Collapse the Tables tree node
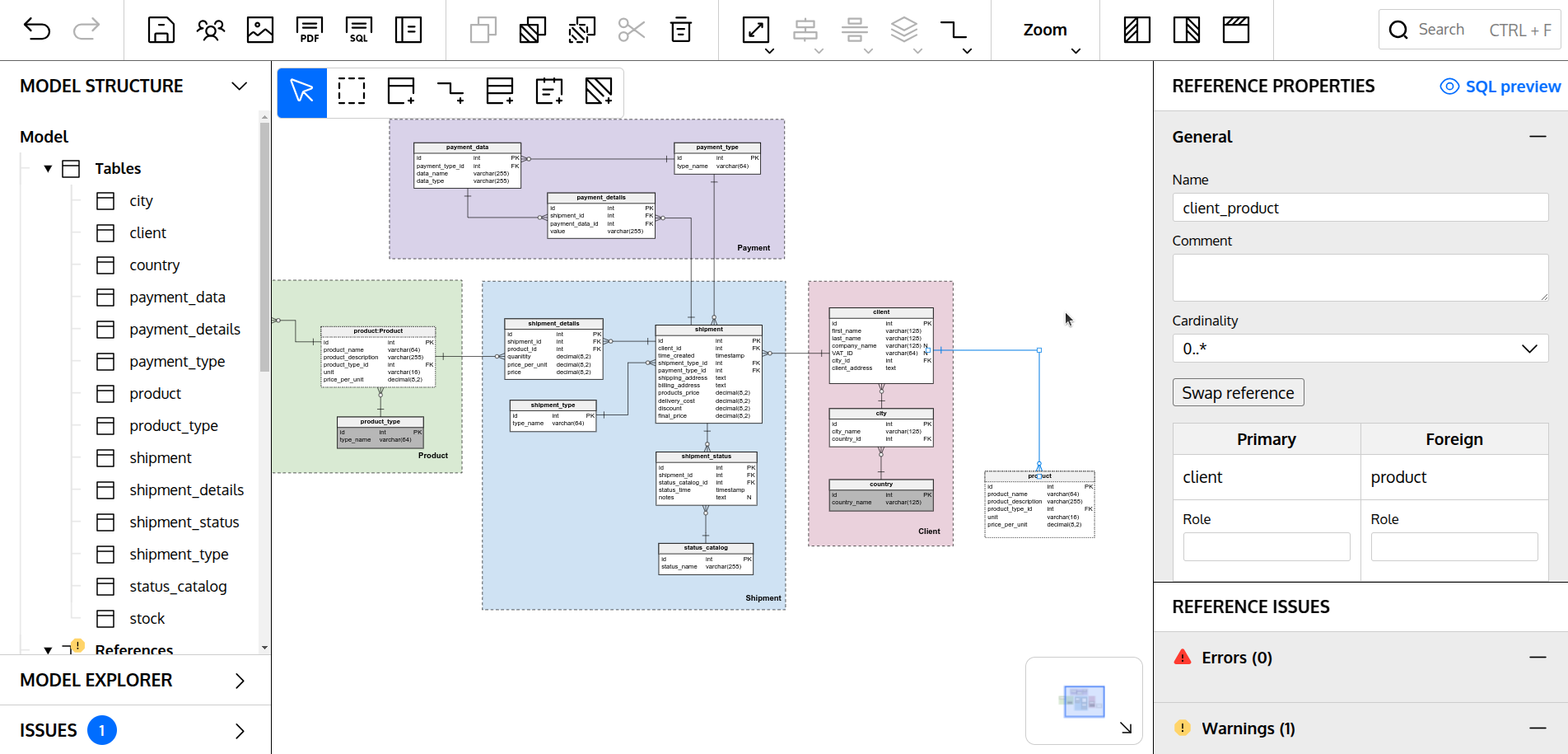The height and width of the screenshot is (754, 1568). click(x=48, y=169)
